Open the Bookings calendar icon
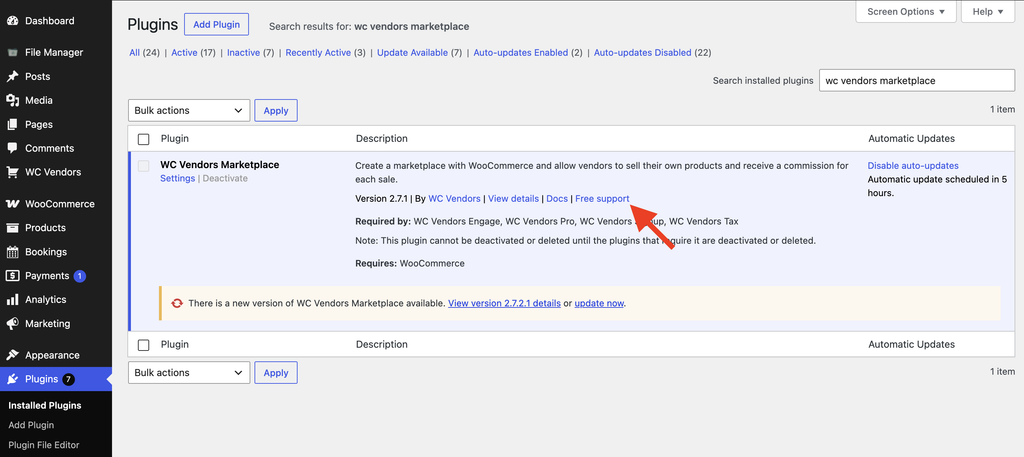 (12, 252)
